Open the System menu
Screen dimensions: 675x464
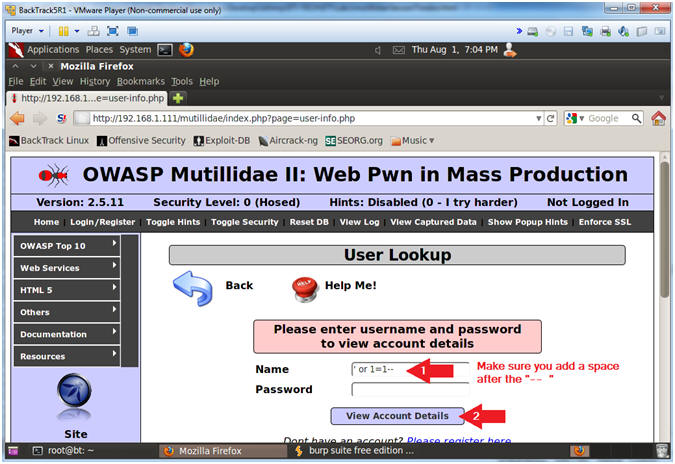tap(135, 50)
